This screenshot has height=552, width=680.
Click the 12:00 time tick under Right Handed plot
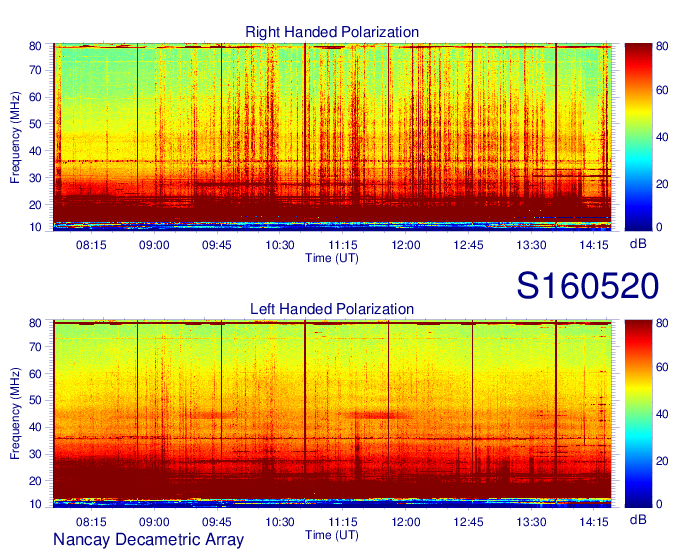(x=405, y=245)
